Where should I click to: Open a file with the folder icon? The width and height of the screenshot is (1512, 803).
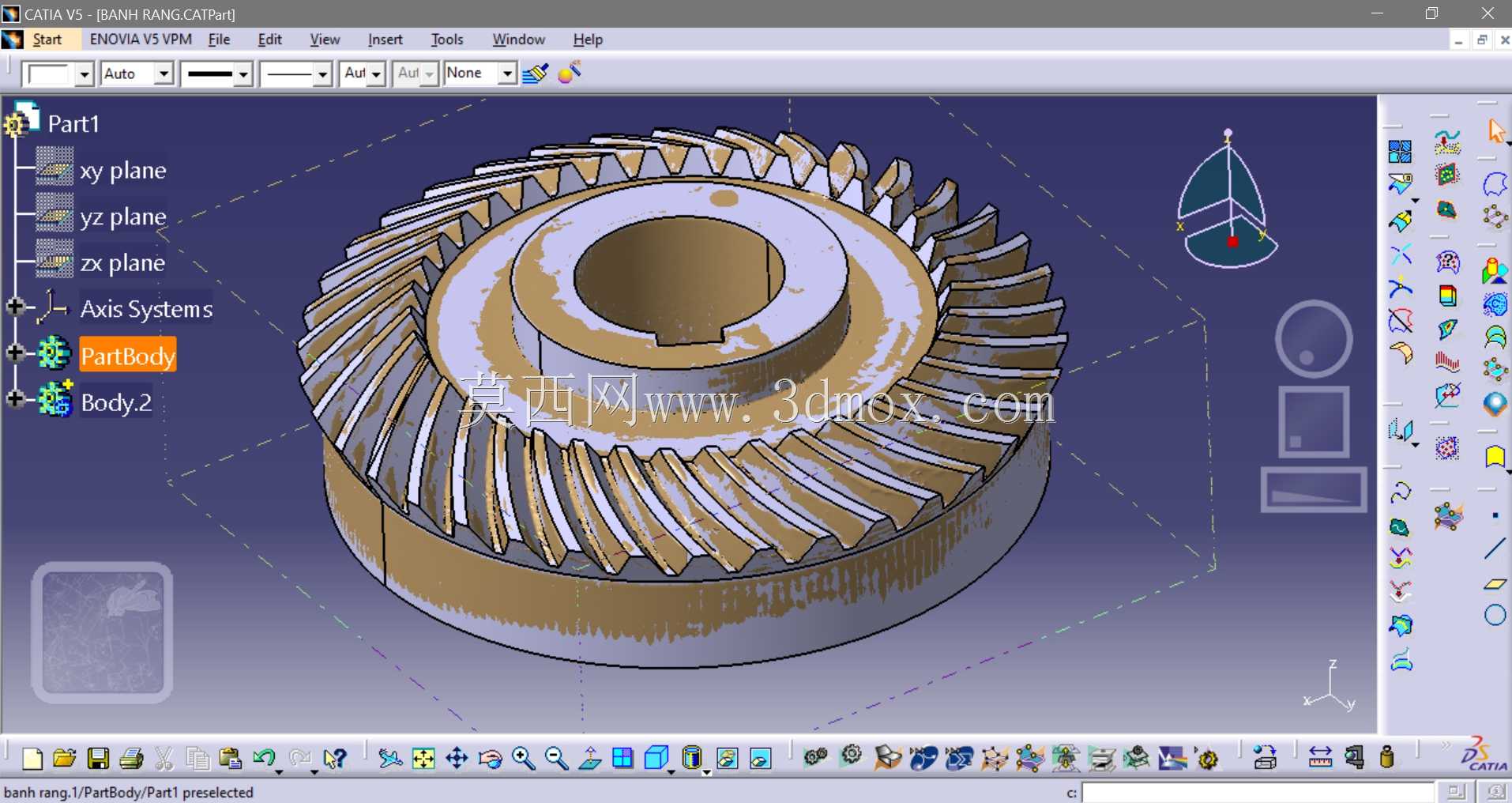point(64,759)
